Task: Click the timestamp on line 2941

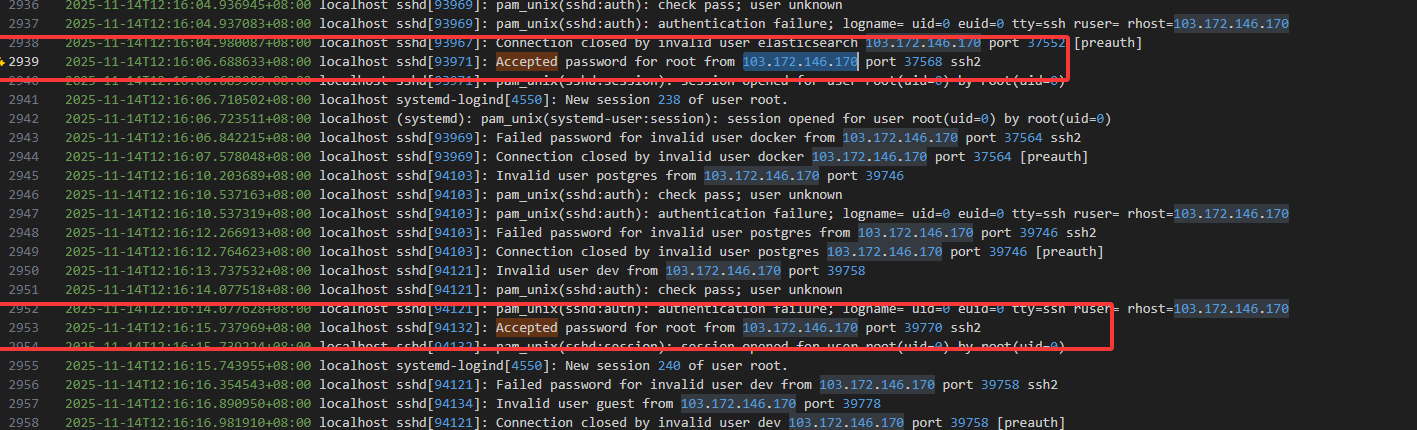Action: pos(188,100)
